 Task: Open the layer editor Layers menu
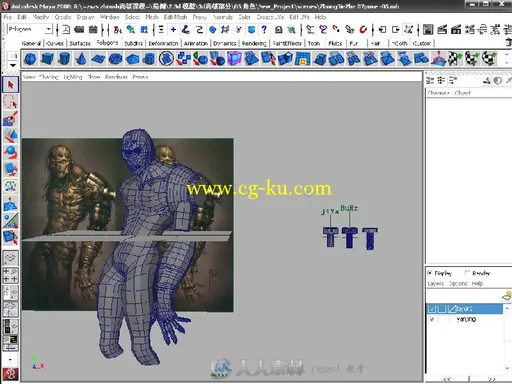pos(436,284)
